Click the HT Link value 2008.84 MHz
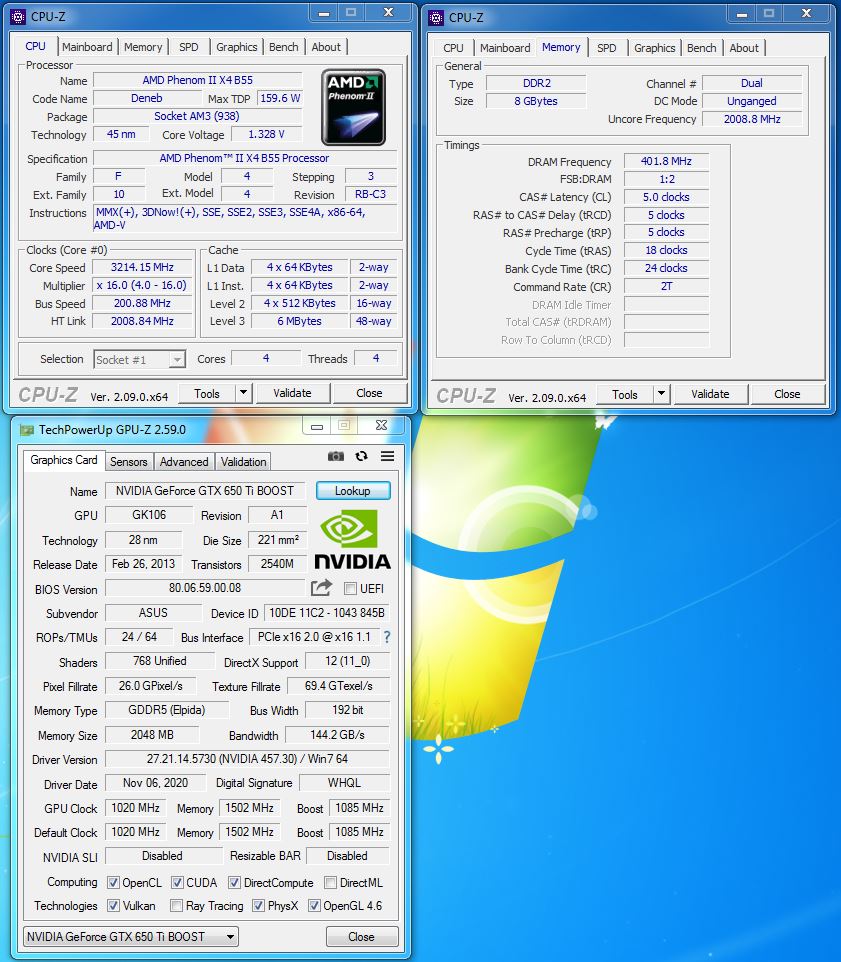 click(142, 321)
